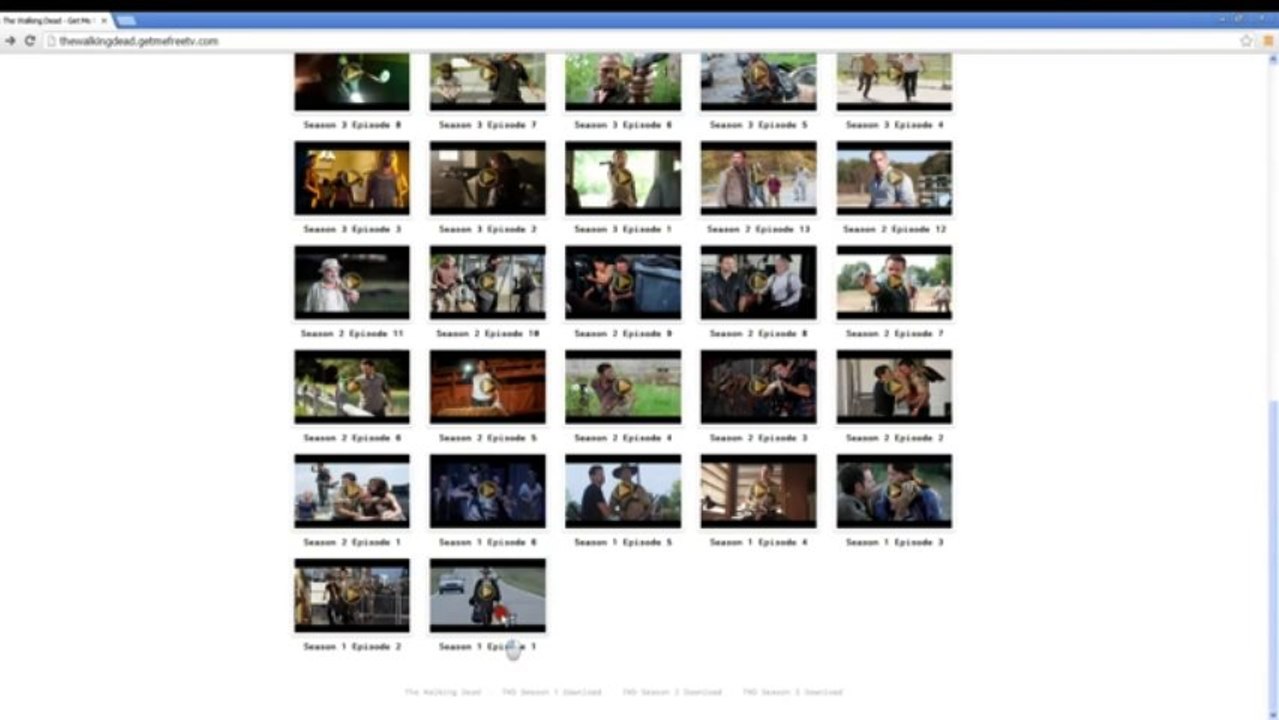Click the Season 2 Episode 3 caption link
The height and width of the screenshot is (720, 1279).
(x=759, y=438)
